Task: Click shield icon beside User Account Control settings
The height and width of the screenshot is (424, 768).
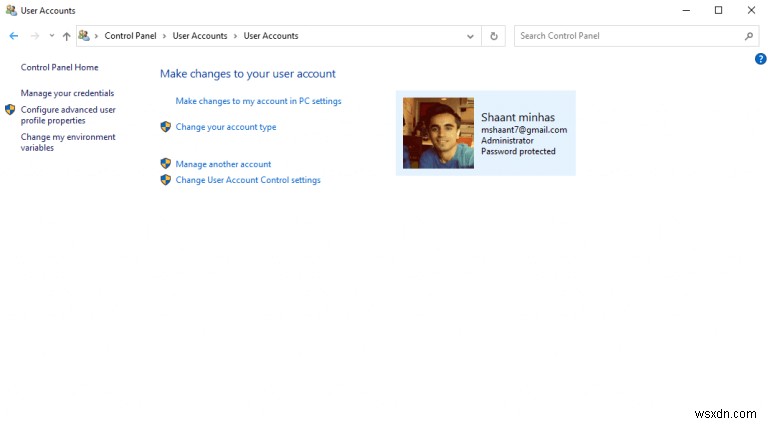Action: (x=166, y=180)
